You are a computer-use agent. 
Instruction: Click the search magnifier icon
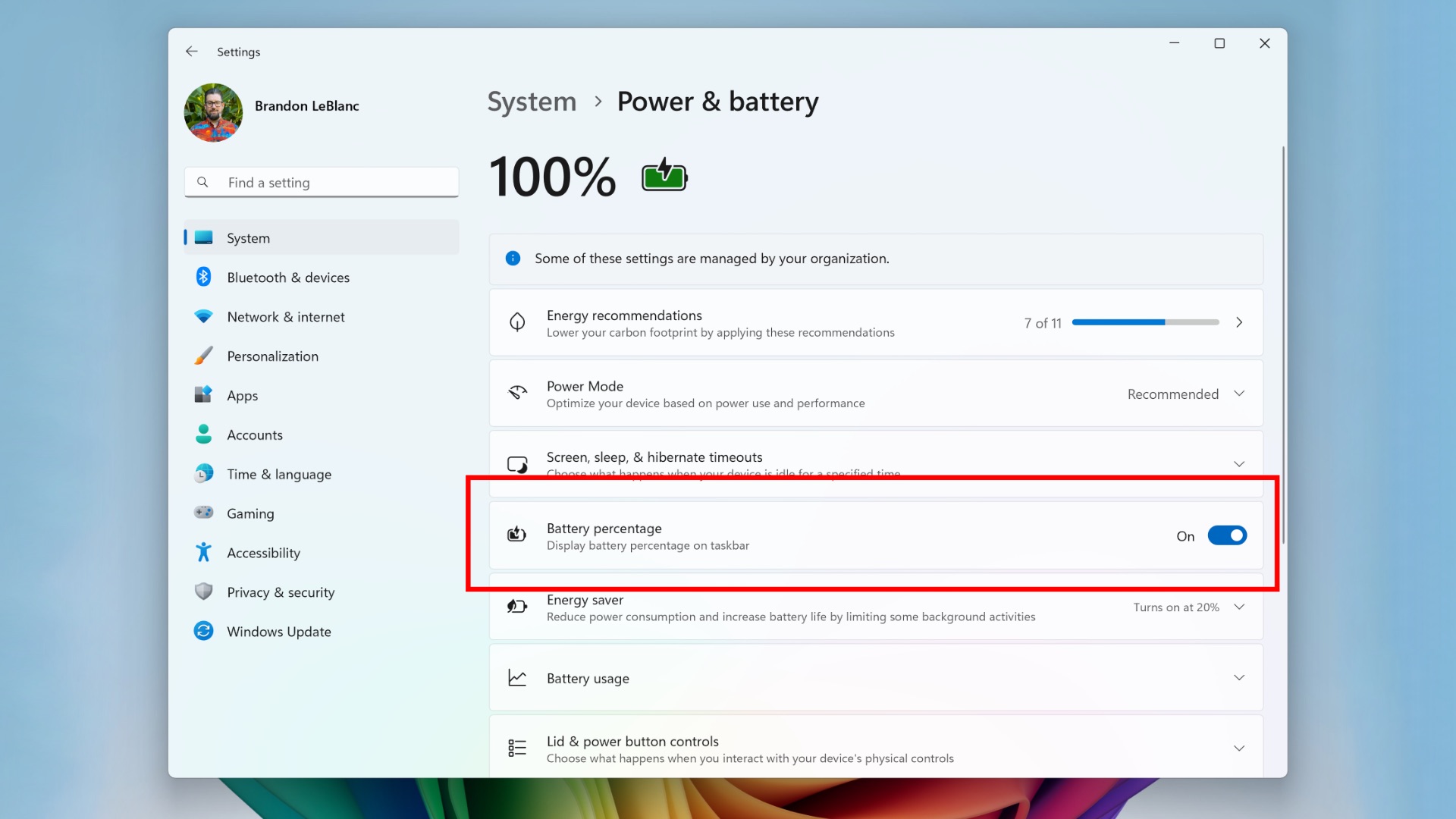202,182
